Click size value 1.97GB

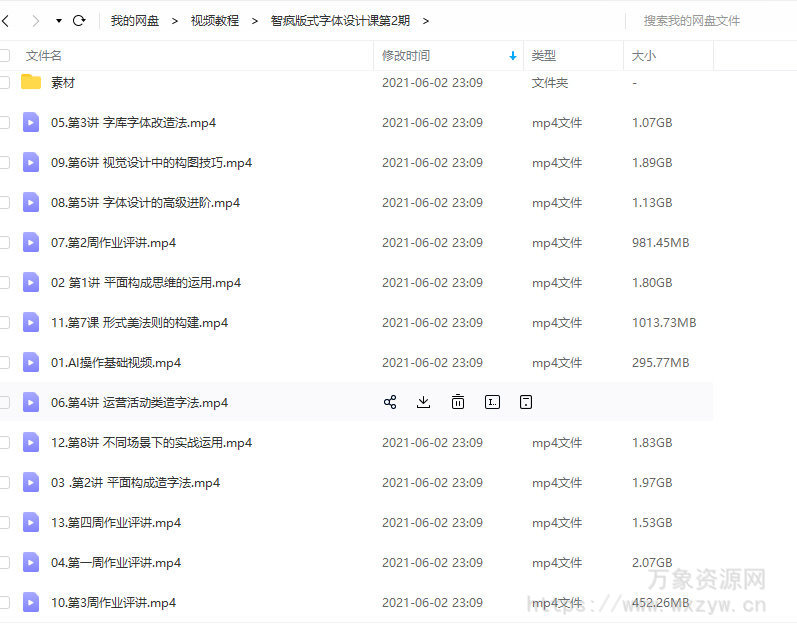click(652, 482)
